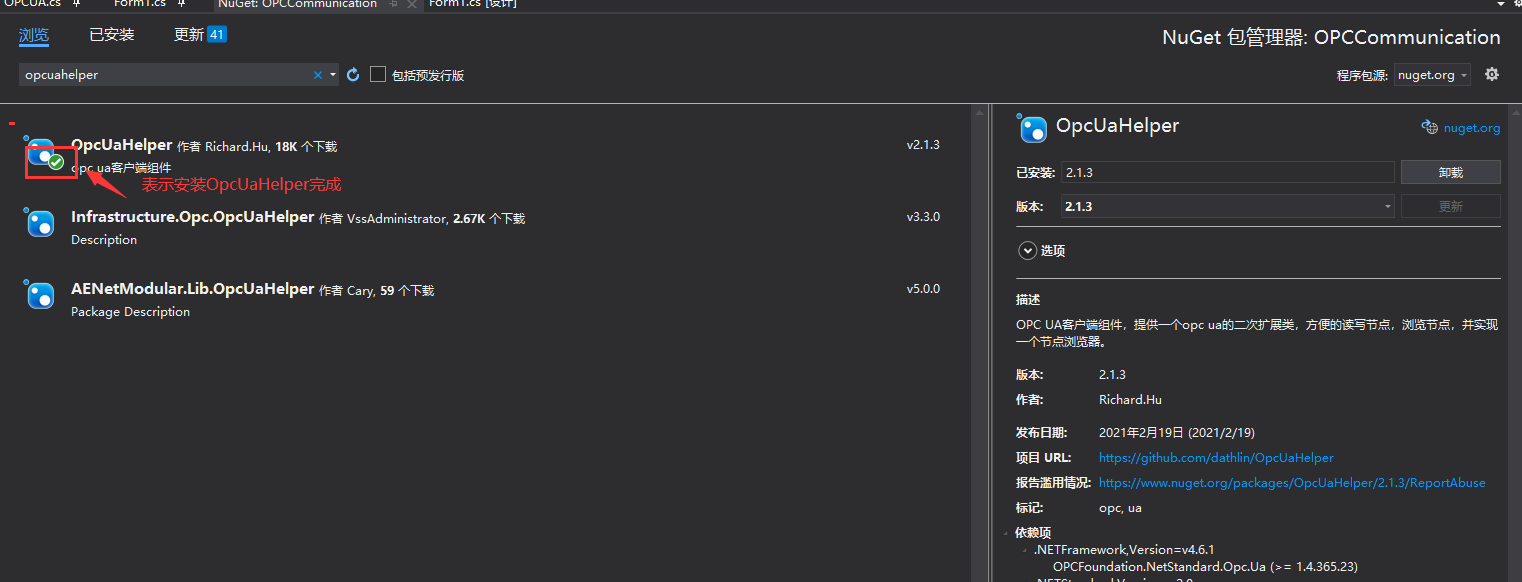Expand the 选项 section
Viewport: 1522px width, 582px height.
point(1026,251)
